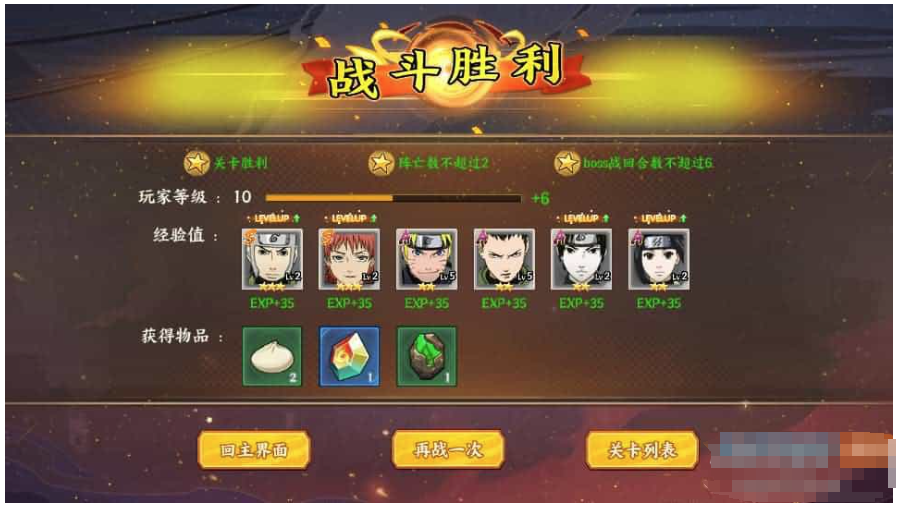Select the spiky ponytail ninja portrait

[504, 259]
